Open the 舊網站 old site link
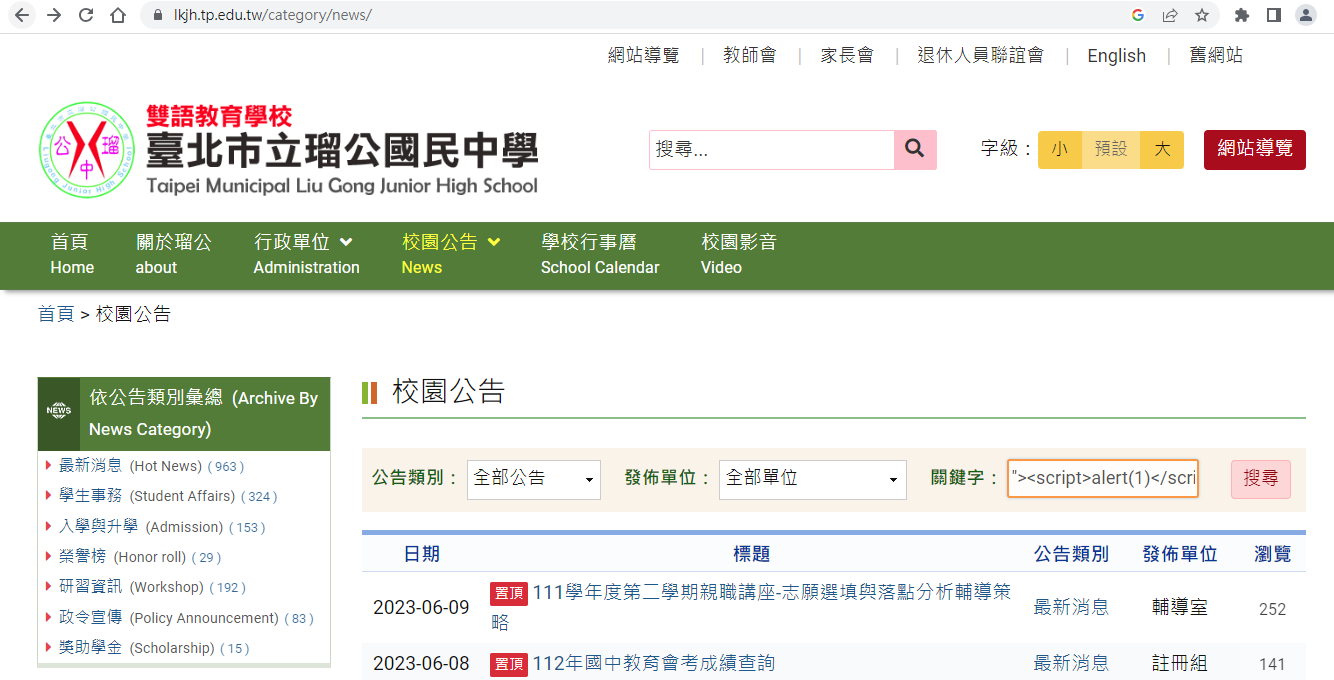 click(1216, 56)
